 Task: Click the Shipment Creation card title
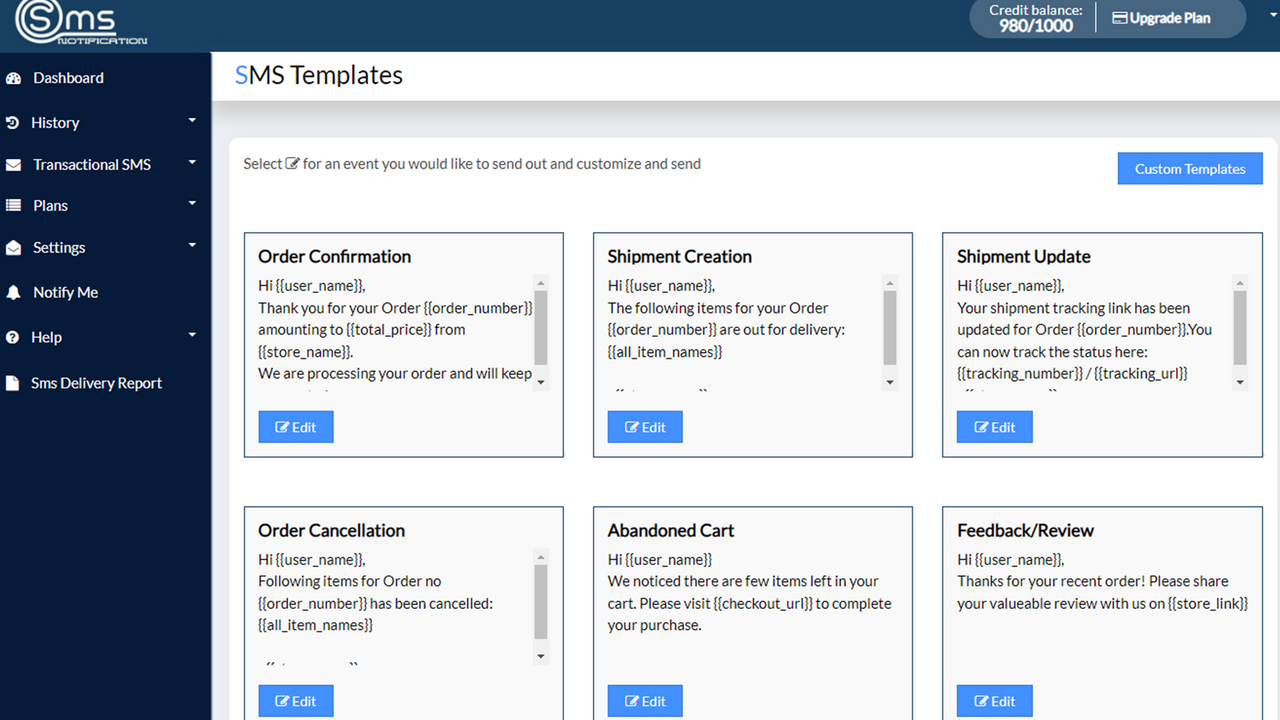680,256
